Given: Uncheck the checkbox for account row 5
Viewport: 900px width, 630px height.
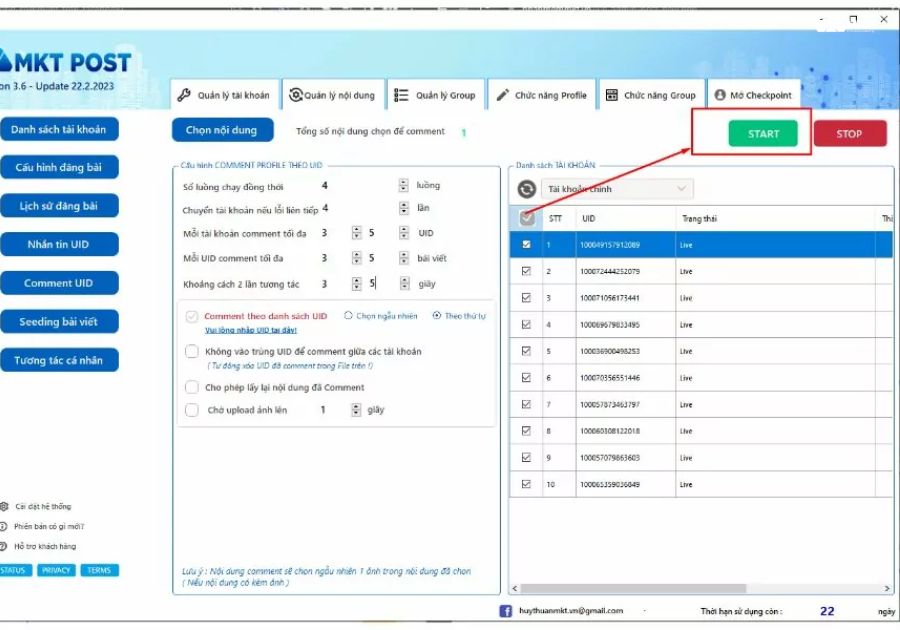Looking at the screenshot, I should coord(526,351).
